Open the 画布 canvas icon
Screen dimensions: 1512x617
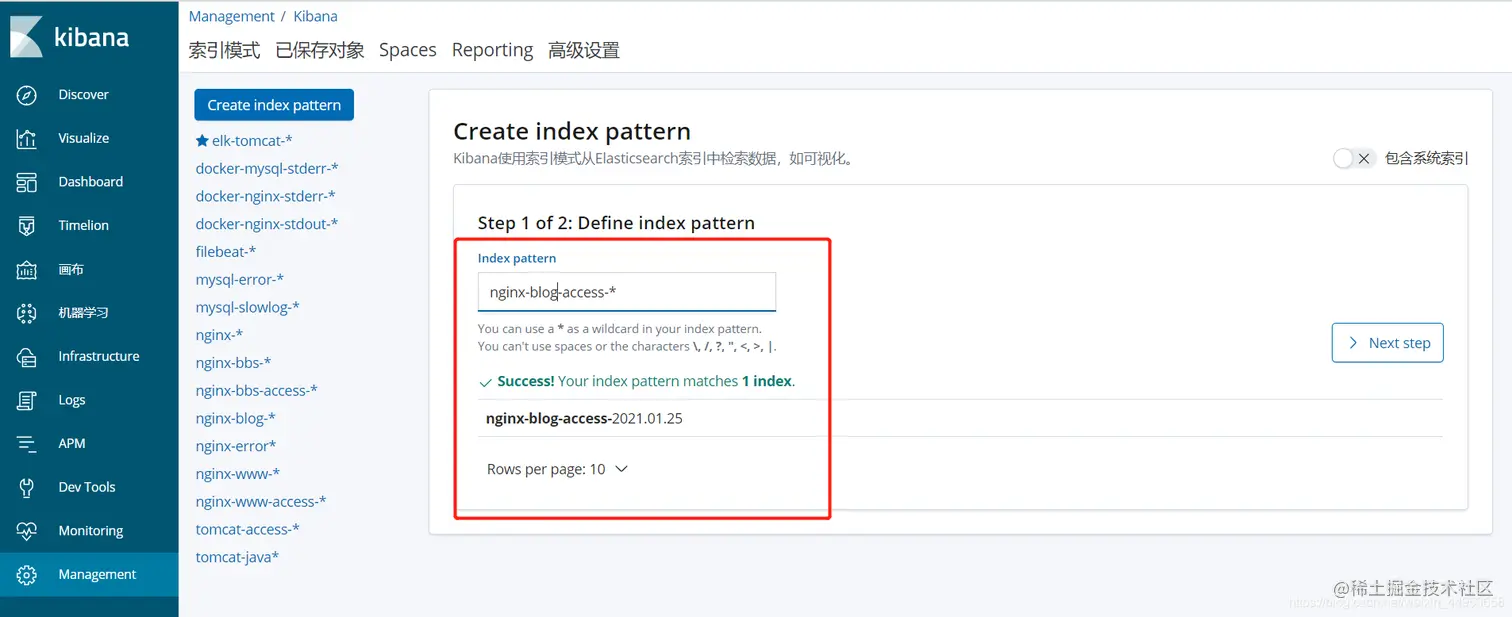(x=27, y=269)
